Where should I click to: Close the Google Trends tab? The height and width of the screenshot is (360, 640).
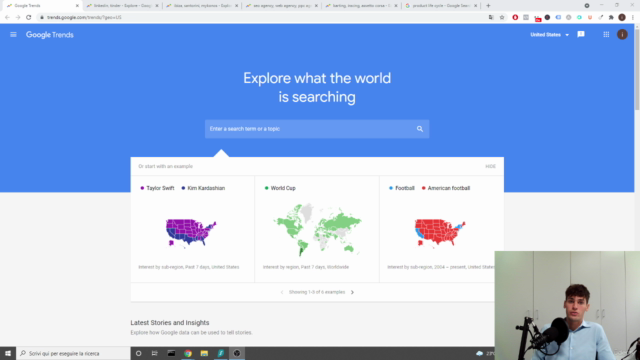click(77, 6)
